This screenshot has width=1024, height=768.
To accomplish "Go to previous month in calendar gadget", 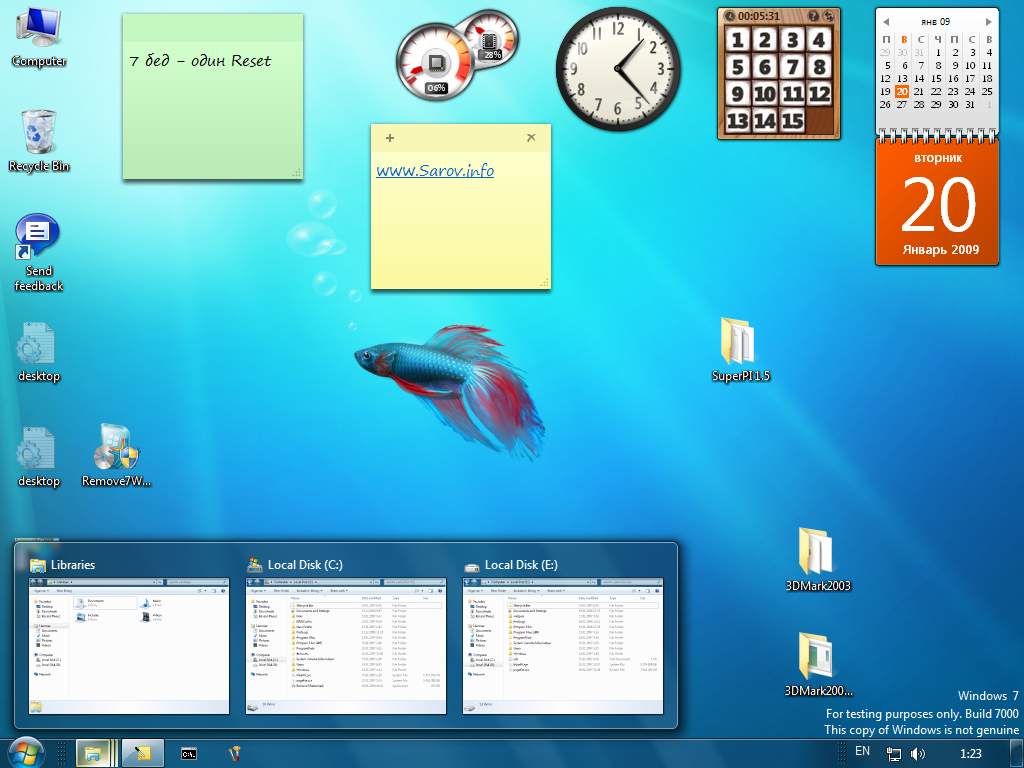I will pyautogui.click(x=885, y=21).
